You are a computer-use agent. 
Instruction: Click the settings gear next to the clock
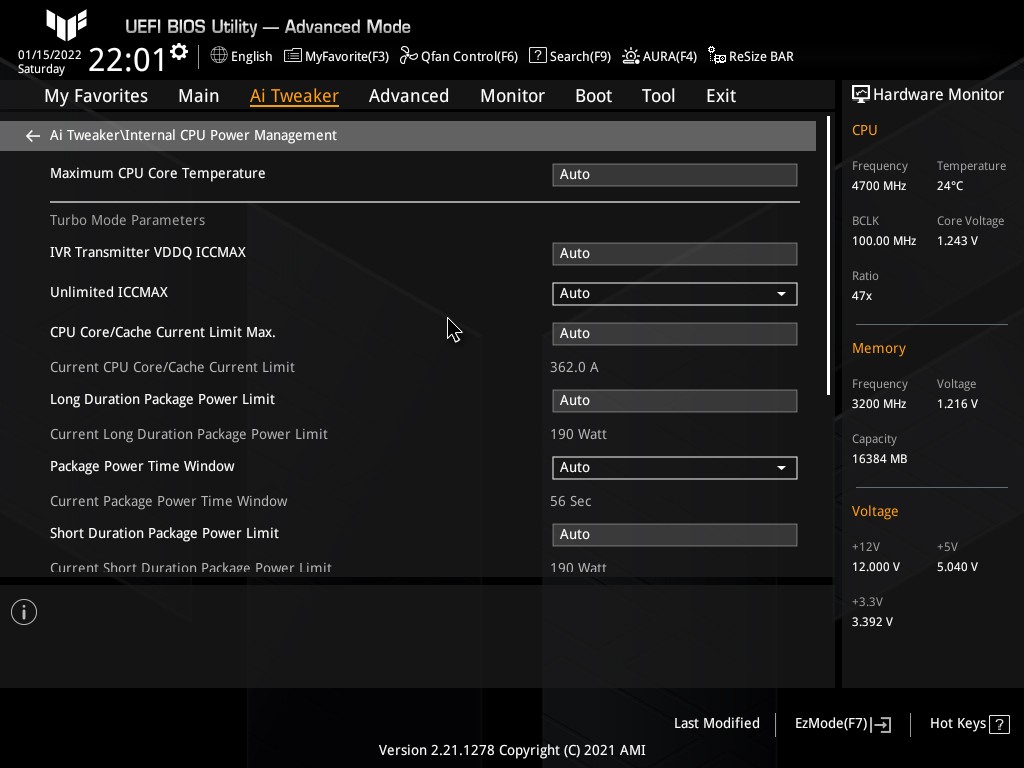tap(179, 52)
